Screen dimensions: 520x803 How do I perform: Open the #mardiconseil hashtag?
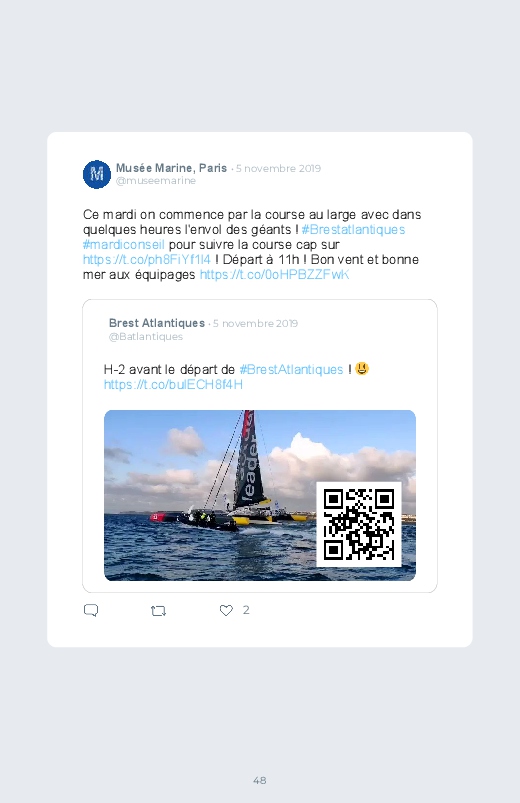click(x=123, y=244)
